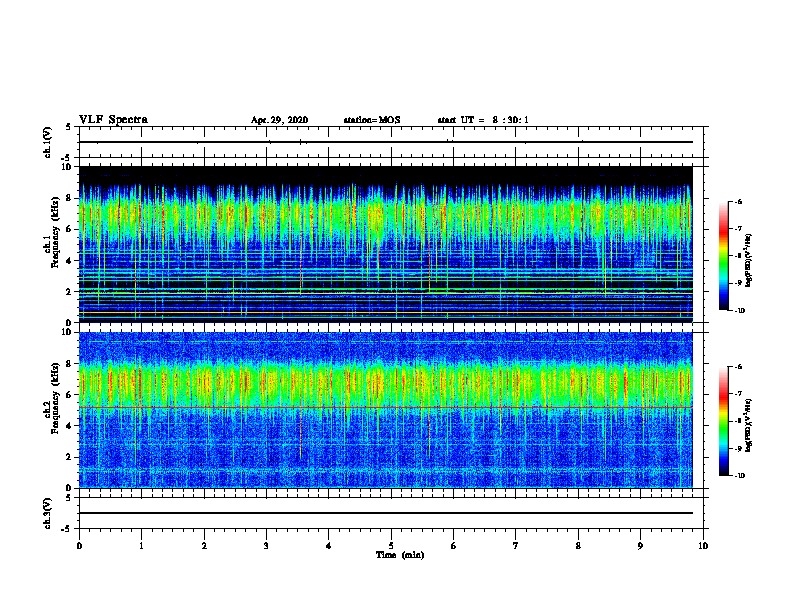Viewport: 792px width, 612px height.
Task: Click the "station=MOS" header label
Action: pyautogui.click(x=372, y=120)
